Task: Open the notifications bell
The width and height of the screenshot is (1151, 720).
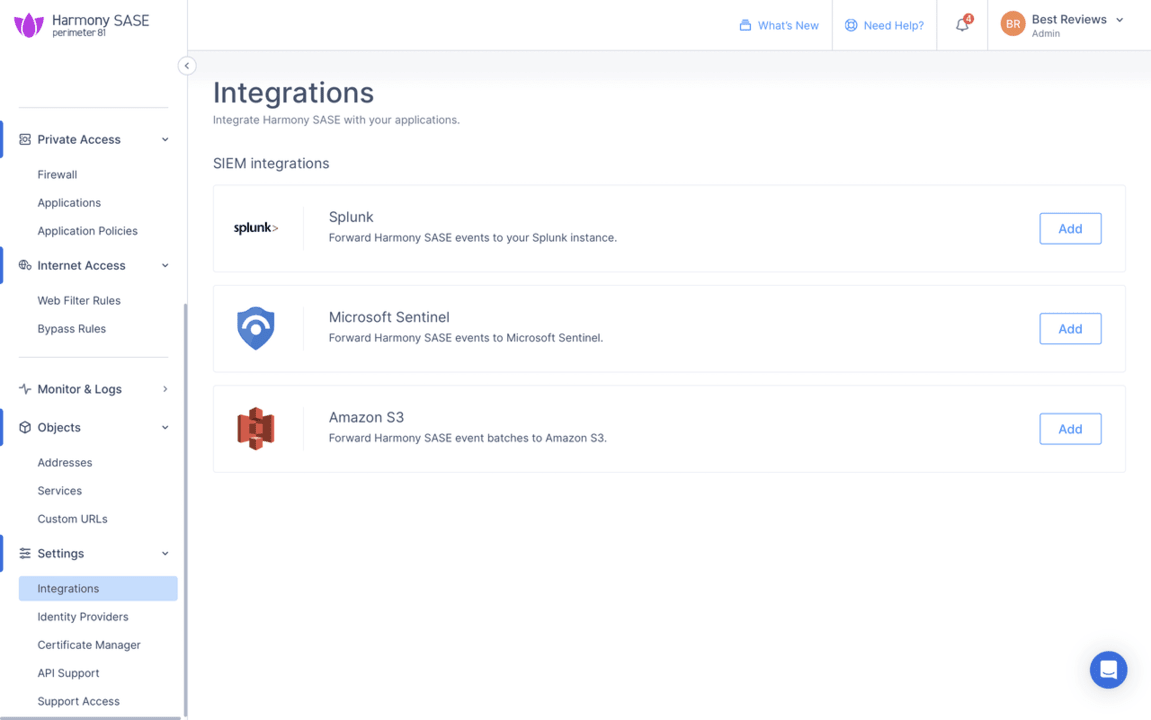Action: coord(961,24)
